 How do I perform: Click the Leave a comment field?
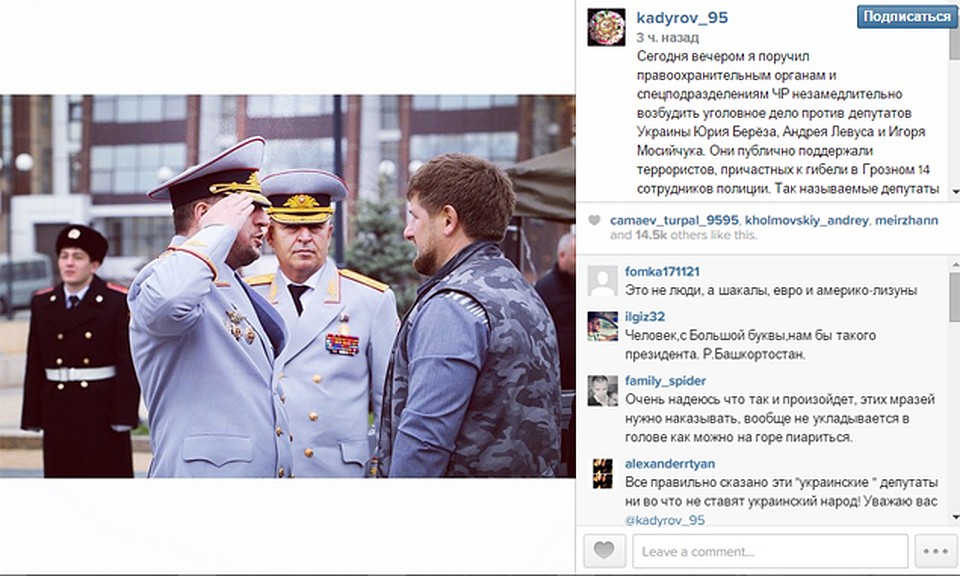(x=770, y=551)
